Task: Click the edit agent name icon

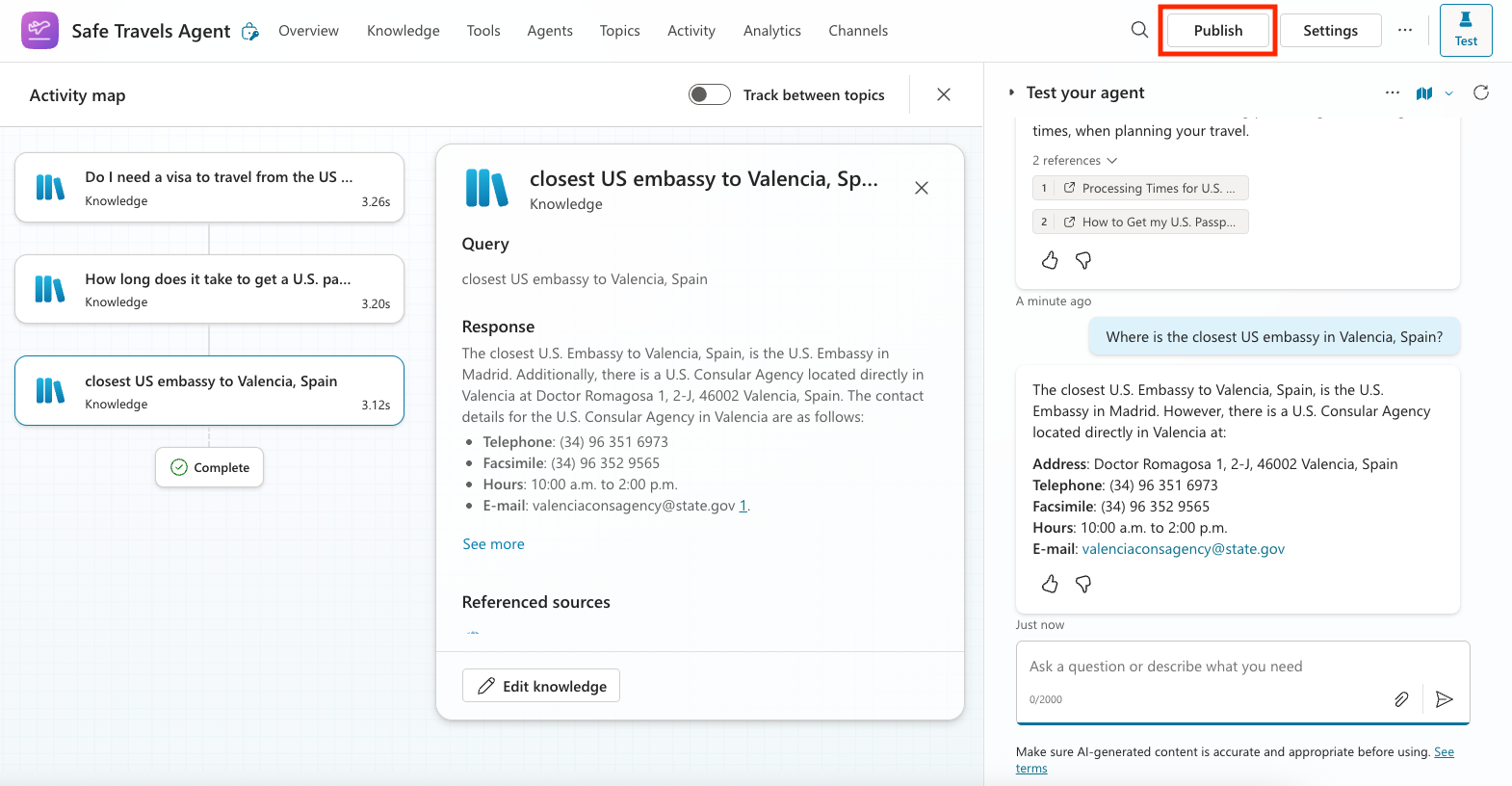Action: pyautogui.click(x=250, y=32)
